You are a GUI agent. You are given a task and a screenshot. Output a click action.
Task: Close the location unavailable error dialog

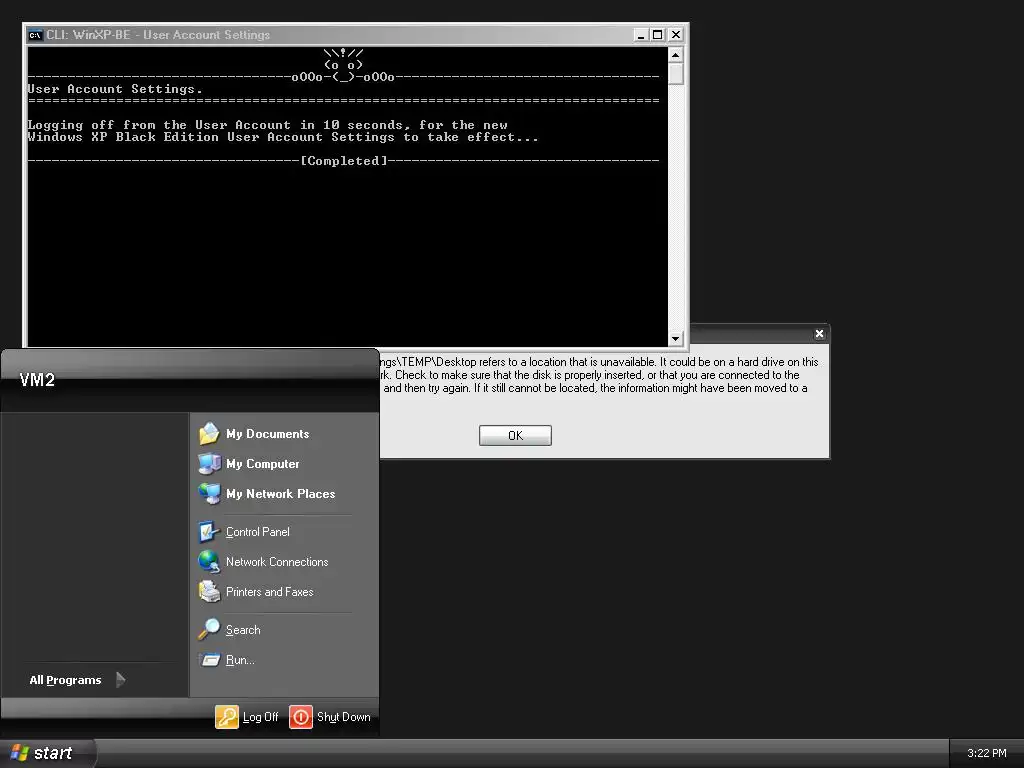tap(820, 334)
